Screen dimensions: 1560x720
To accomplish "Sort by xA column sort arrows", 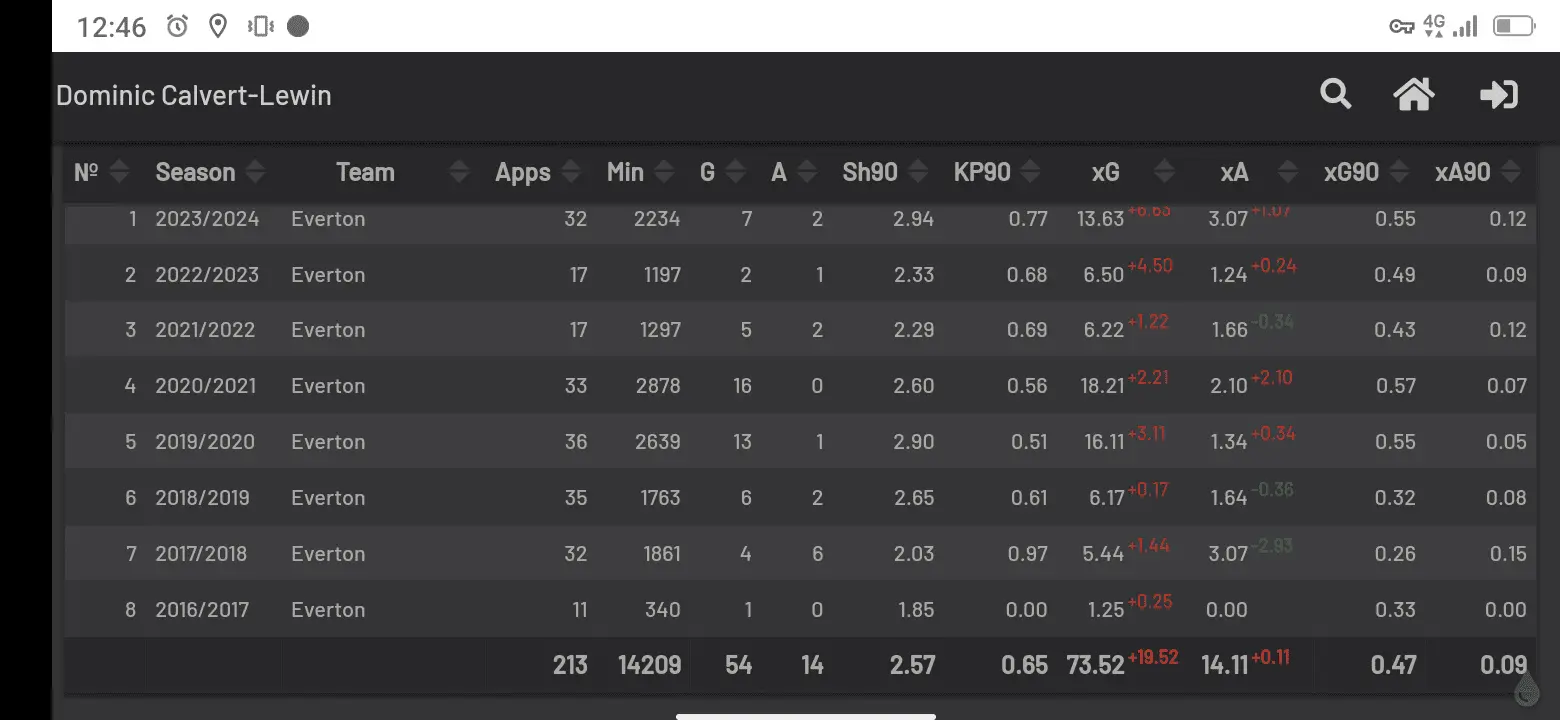I will tap(1288, 172).
